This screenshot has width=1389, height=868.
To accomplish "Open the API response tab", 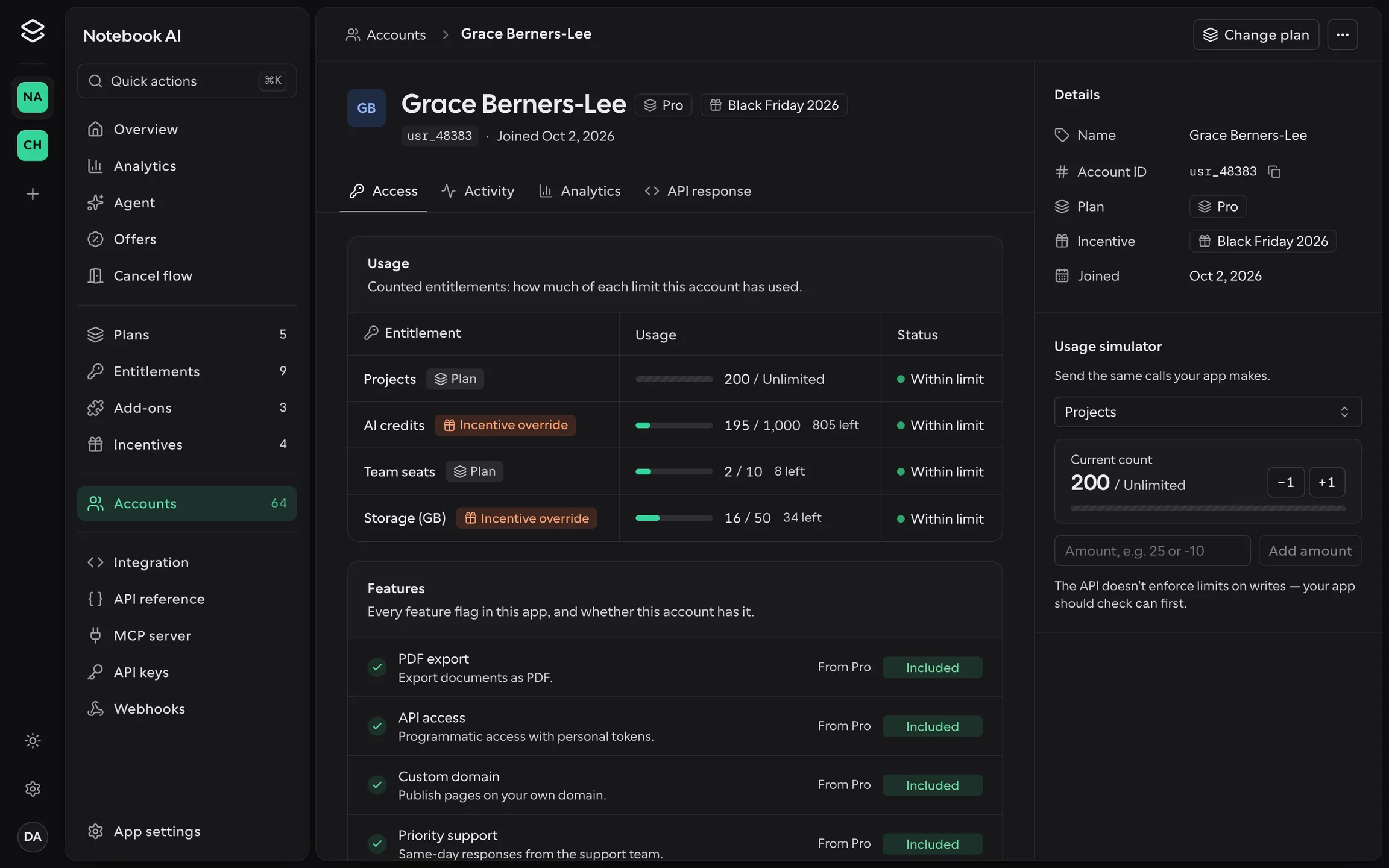I will tap(698, 192).
